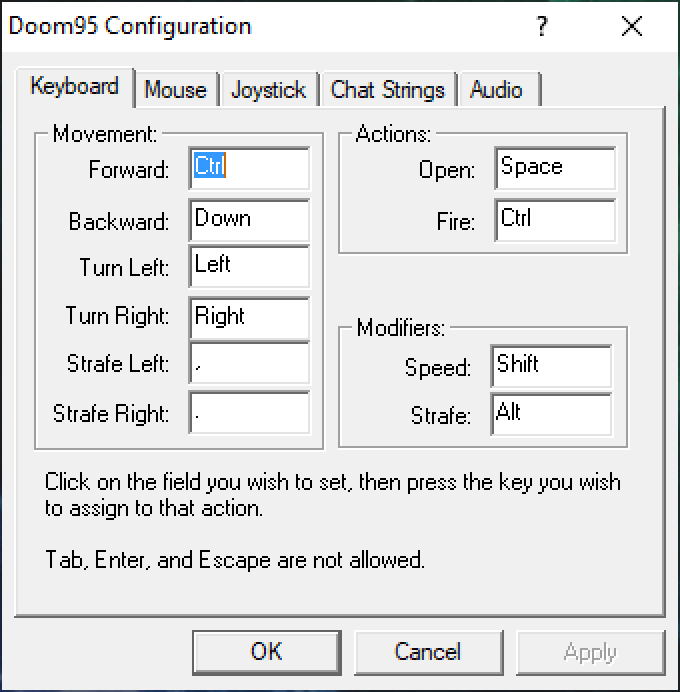The width and height of the screenshot is (680, 692).
Task: Click the Speed modifier key field
Action: [551, 366]
